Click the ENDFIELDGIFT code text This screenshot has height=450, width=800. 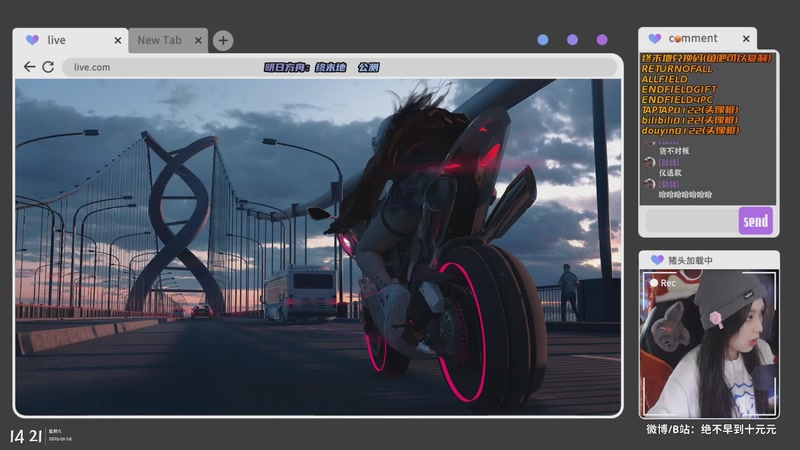click(679, 89)
